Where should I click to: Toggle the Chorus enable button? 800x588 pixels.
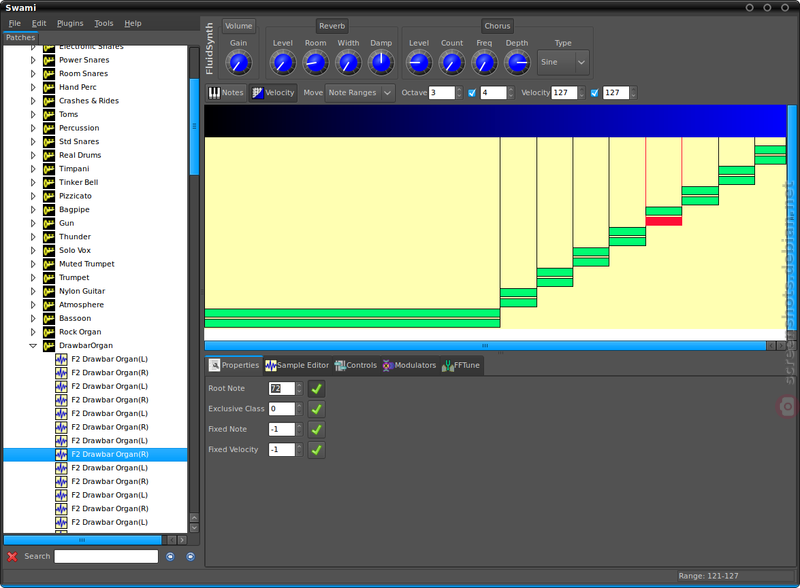(497, 26)
